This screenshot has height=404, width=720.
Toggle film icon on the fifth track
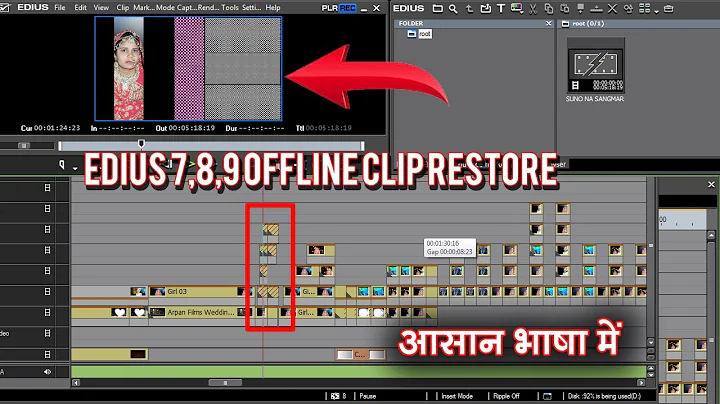47,271
